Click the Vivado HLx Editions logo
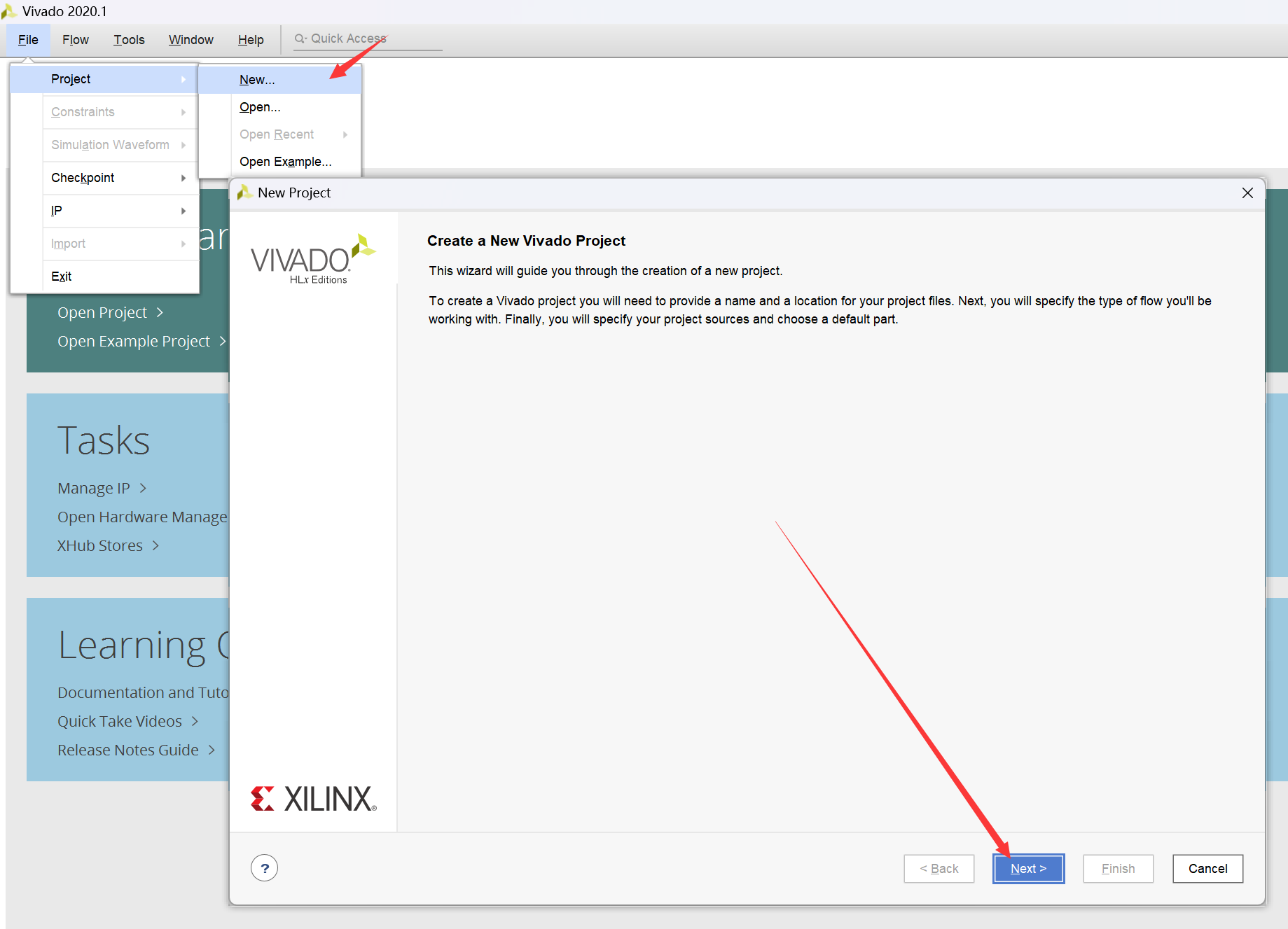The height and width of the screenshot is (929, 1288). tap(312, 260)
